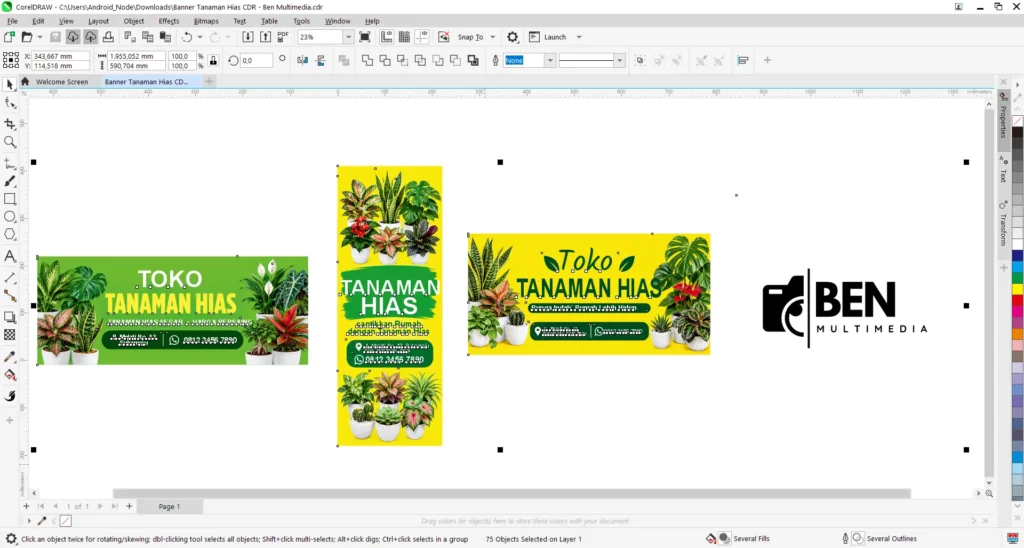Open the Effects menu
Screen dimensions: 1024x548
168,21
